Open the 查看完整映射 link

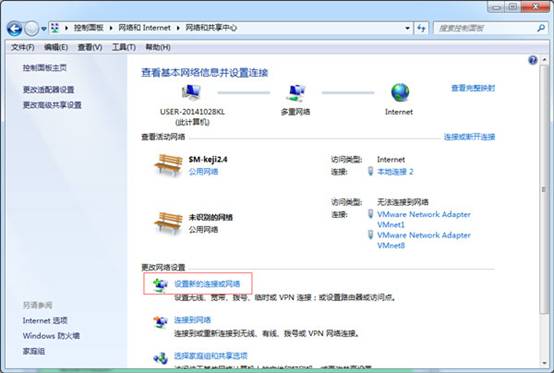point(473,88)
